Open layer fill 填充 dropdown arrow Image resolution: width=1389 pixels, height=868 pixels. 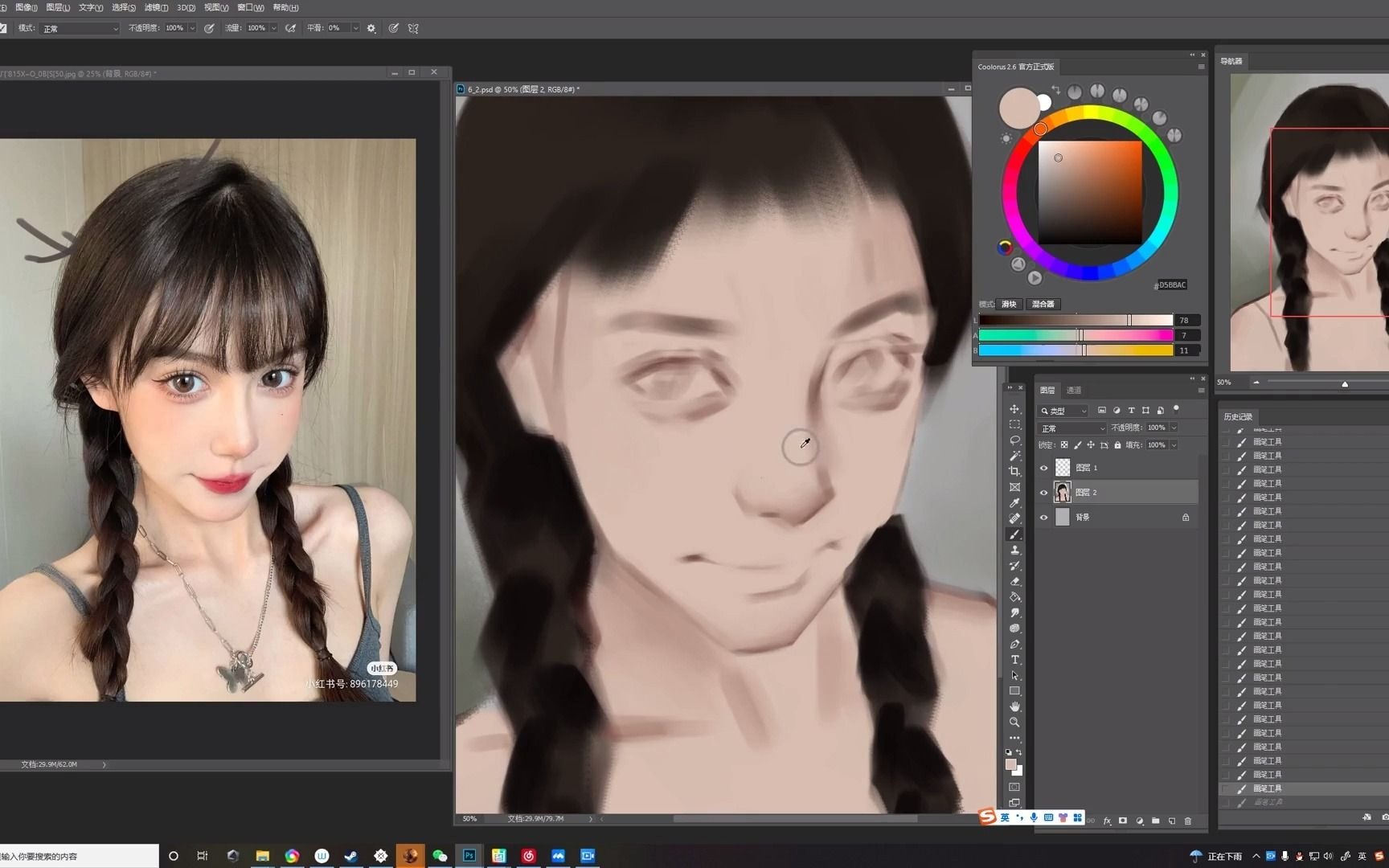[x=1174, y=444]
